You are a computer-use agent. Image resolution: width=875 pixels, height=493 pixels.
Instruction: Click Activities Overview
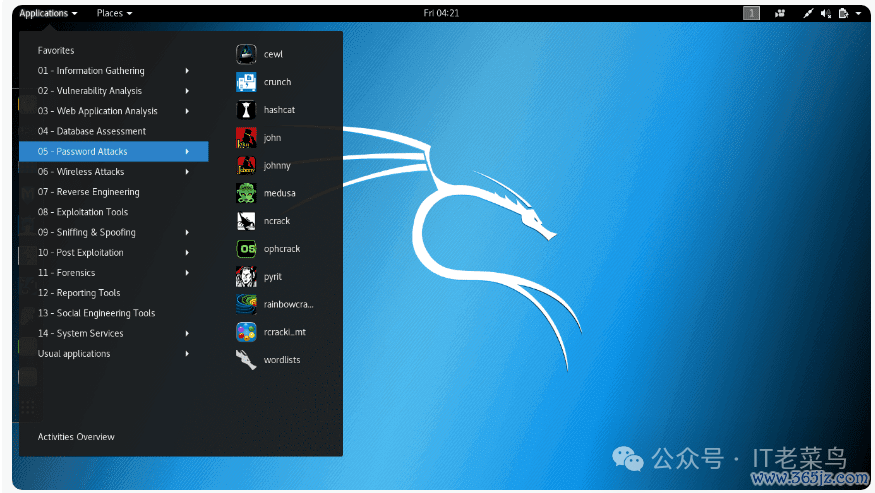[76, 437]
